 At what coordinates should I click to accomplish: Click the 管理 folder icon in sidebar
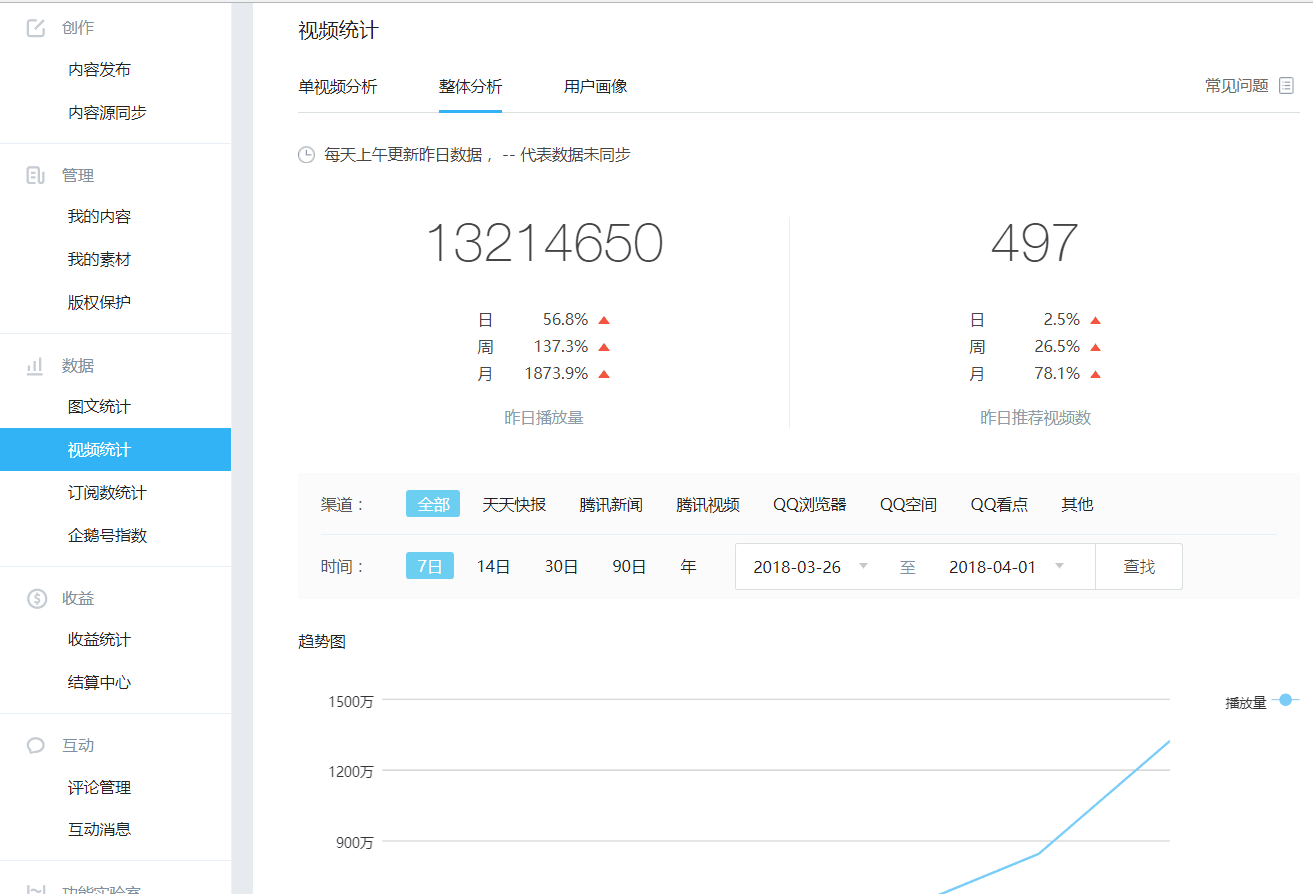coord(36,174)
